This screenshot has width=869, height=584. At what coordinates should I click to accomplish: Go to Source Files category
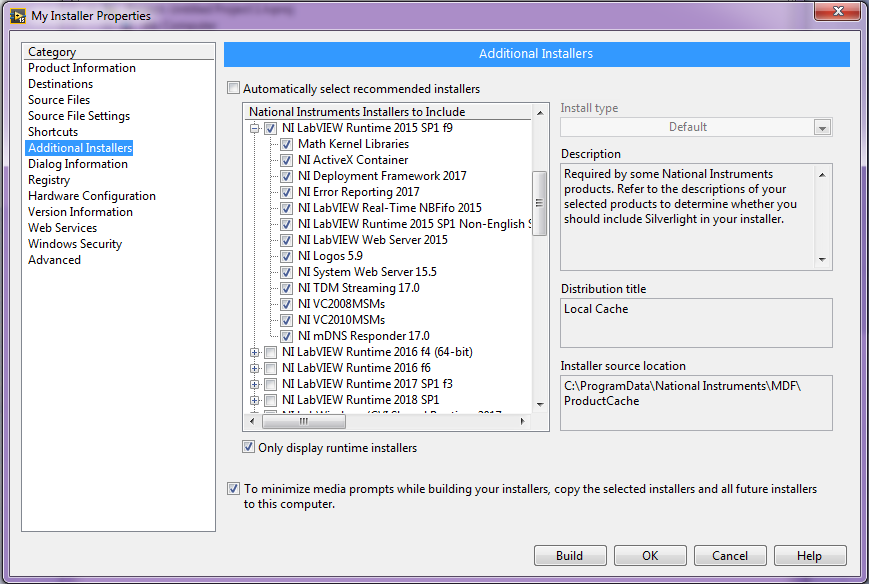click(59, 100)
